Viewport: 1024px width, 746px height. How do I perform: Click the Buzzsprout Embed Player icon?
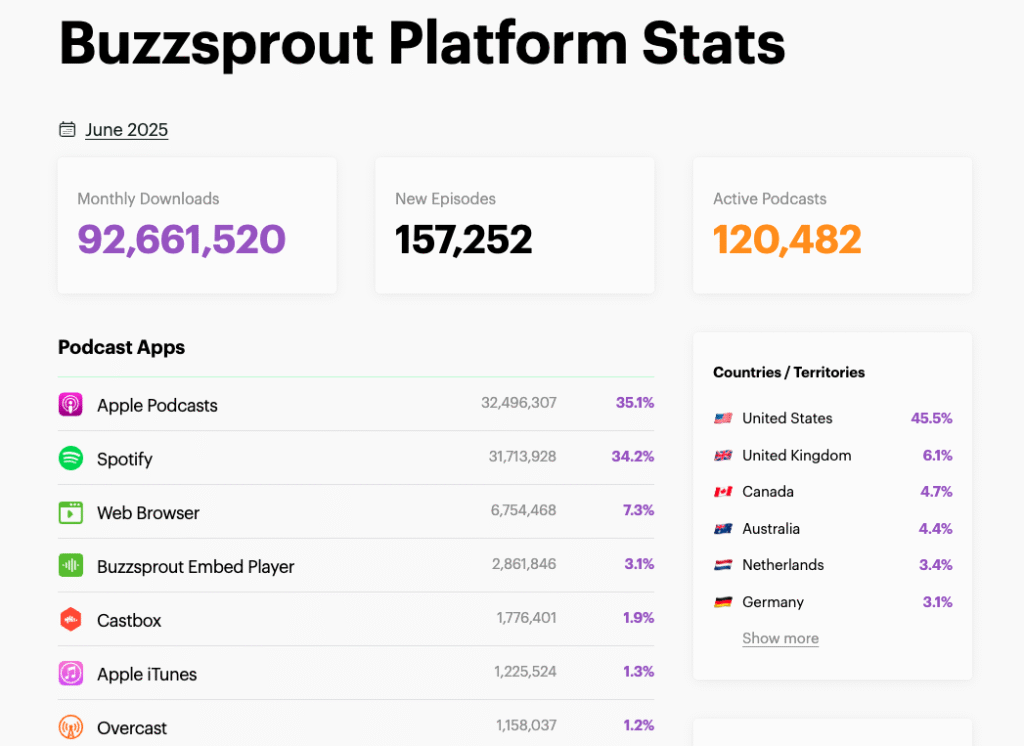(x=71, y=566)
